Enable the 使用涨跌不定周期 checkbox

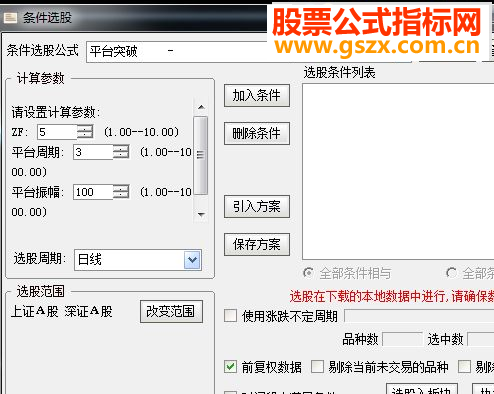pos(231,316)
